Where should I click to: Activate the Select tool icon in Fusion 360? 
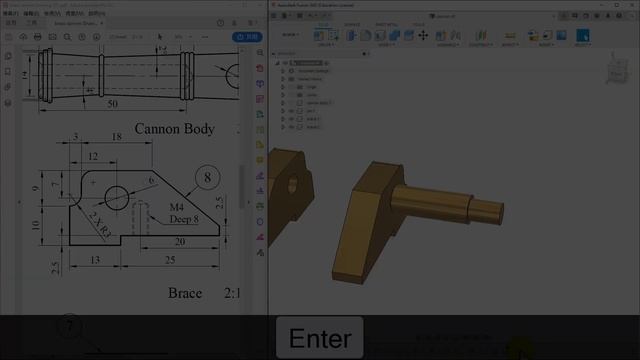[x=582, y=35]
